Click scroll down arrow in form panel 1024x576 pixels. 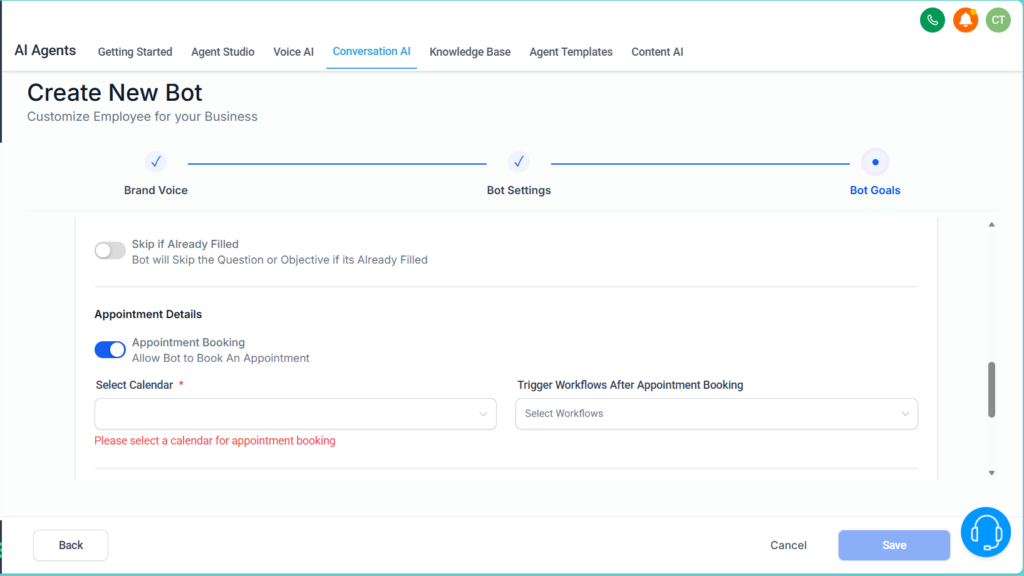[991, 472]
